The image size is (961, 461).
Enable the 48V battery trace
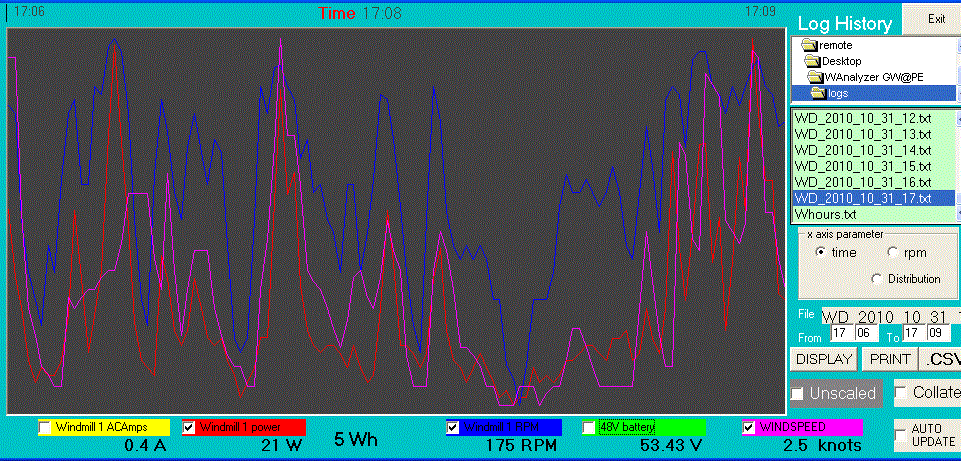point(588,428)
